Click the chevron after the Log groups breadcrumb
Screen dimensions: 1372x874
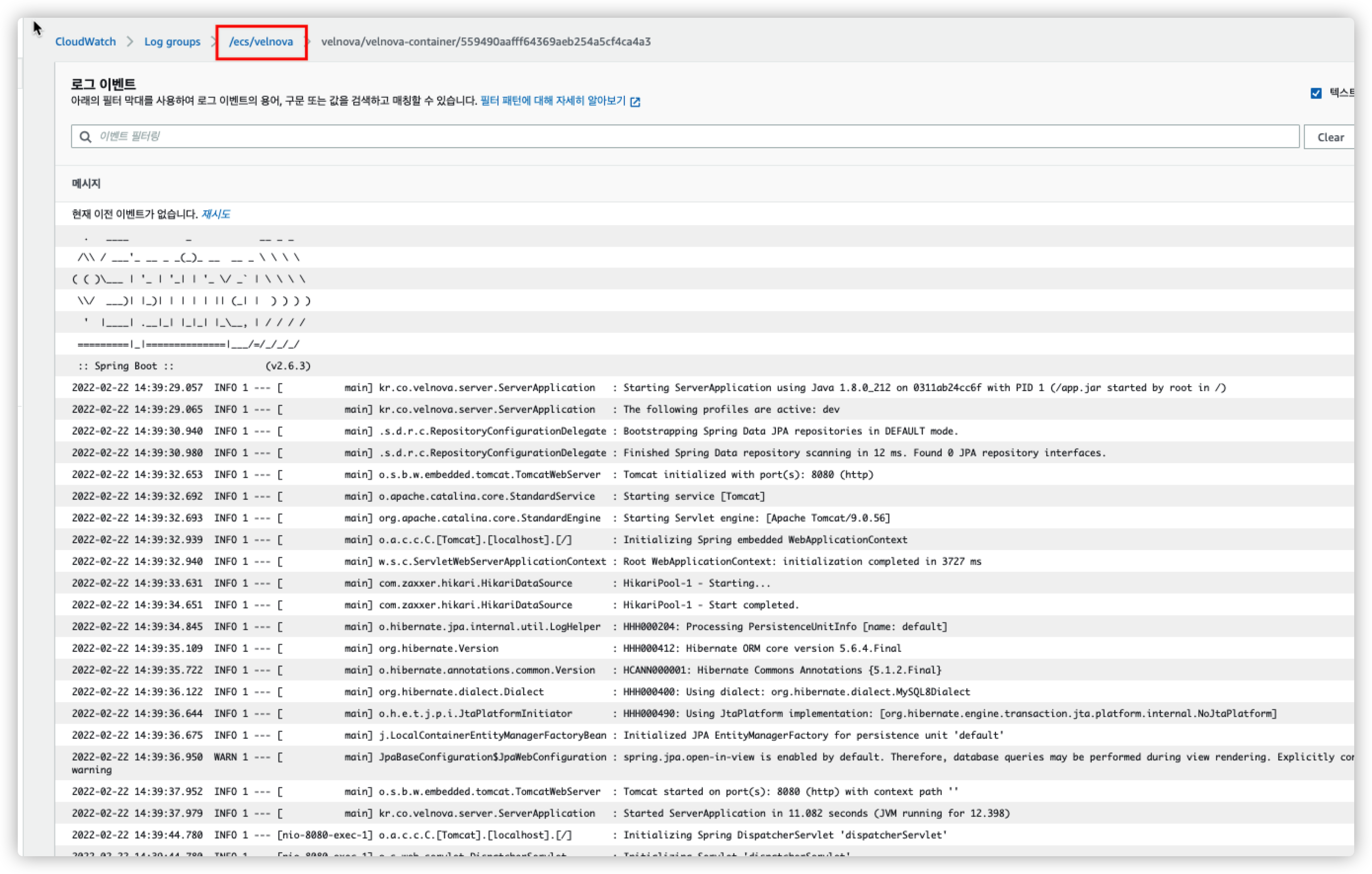click(214, 41)
